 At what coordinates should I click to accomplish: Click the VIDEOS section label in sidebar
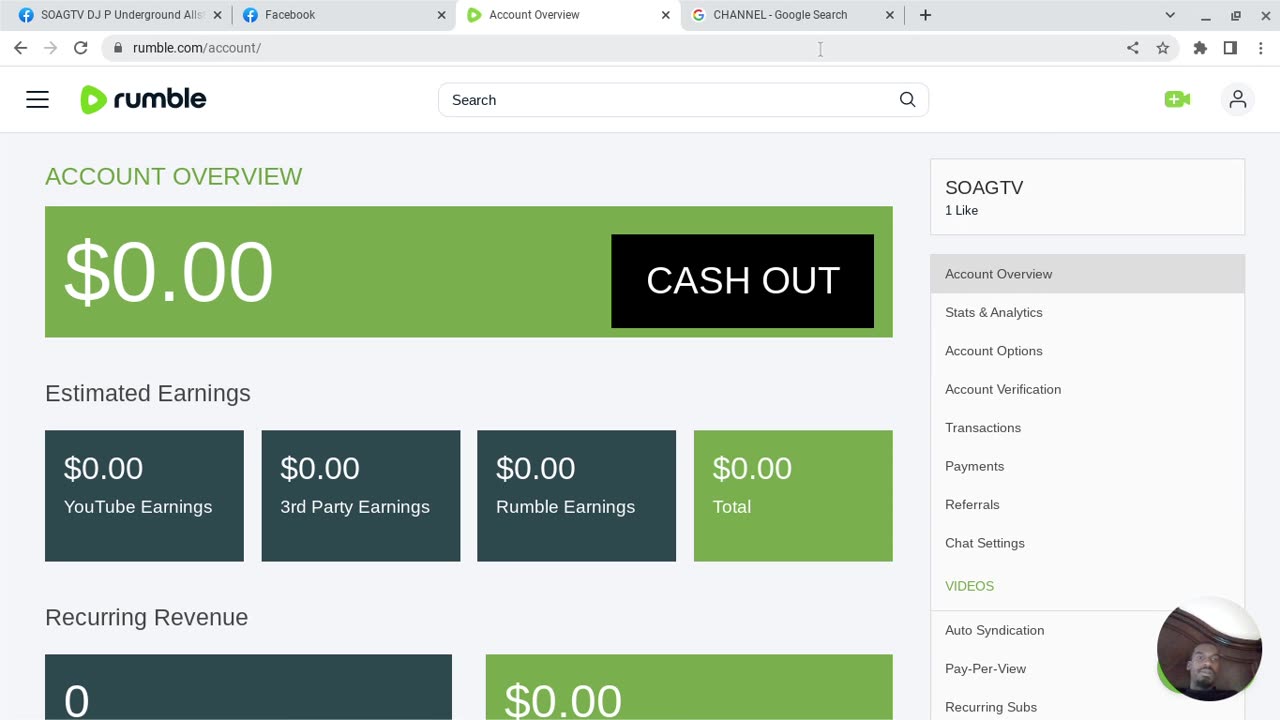[969, 586]
